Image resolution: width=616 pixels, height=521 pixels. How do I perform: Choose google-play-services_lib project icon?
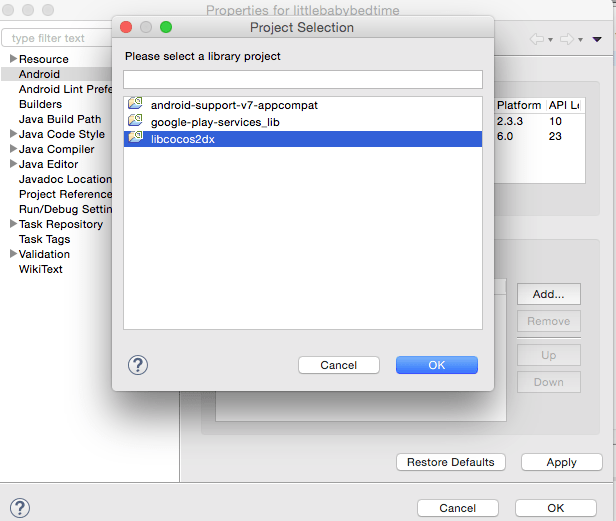point(135,121)
